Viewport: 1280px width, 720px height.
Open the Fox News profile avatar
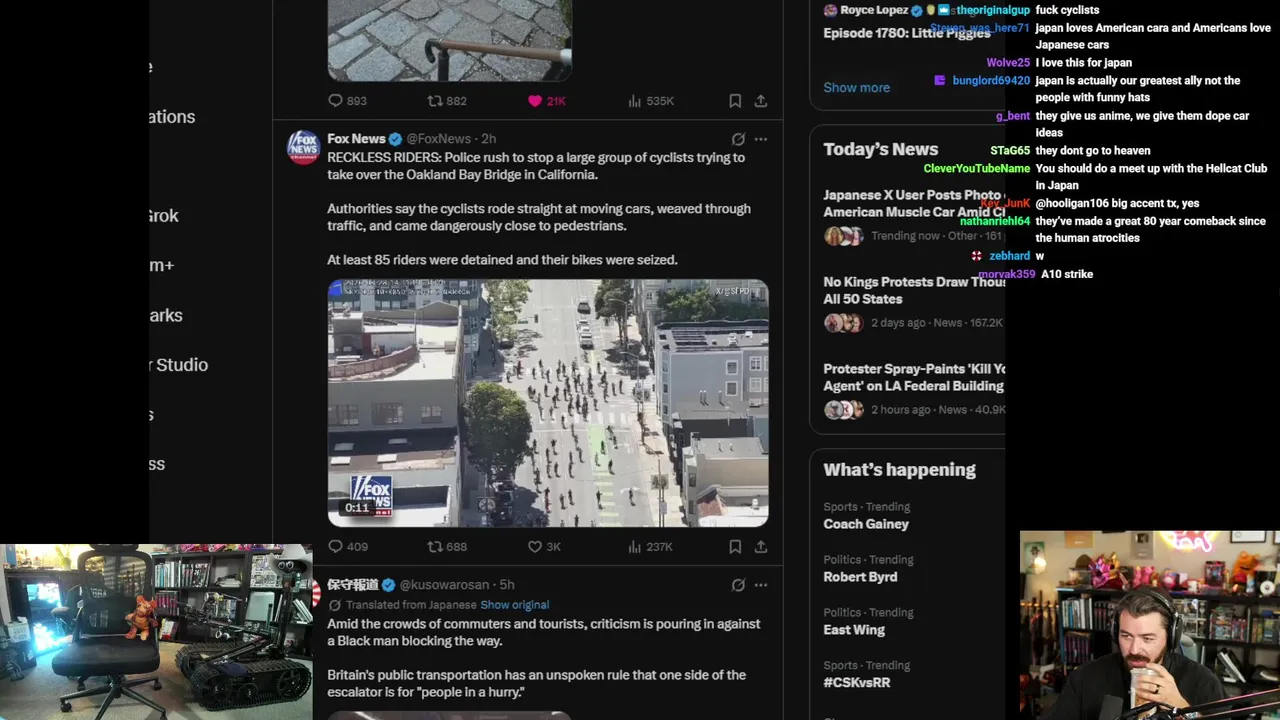coord(303,147)
